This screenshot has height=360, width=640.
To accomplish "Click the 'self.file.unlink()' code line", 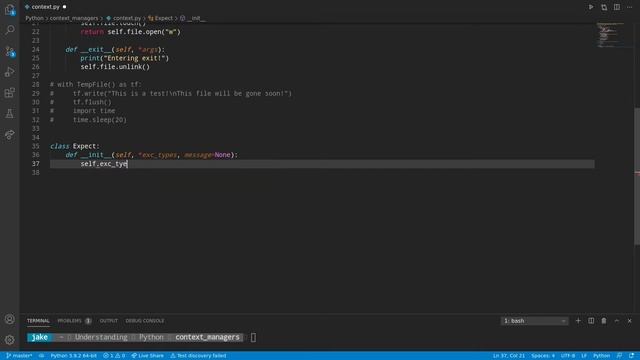I will coord(115,67).
